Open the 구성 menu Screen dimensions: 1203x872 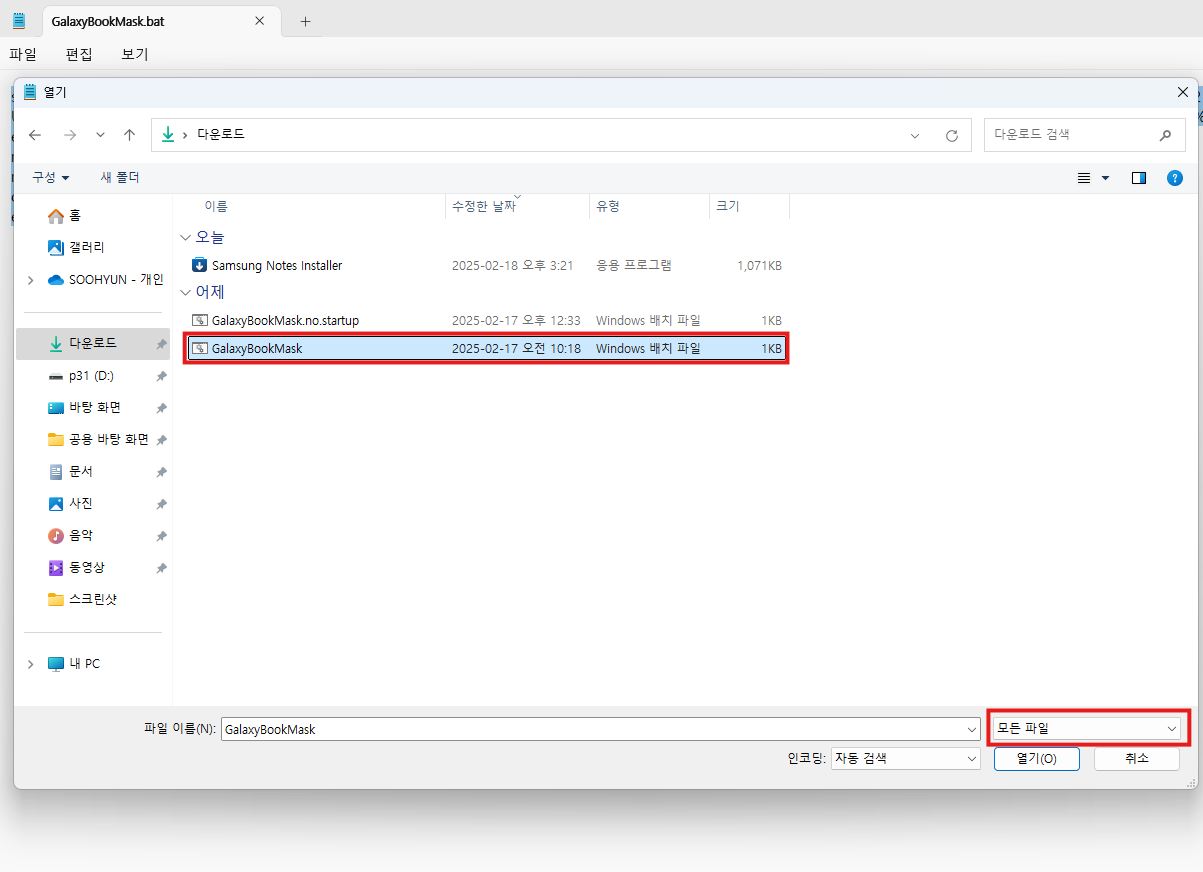pos(51,177)
